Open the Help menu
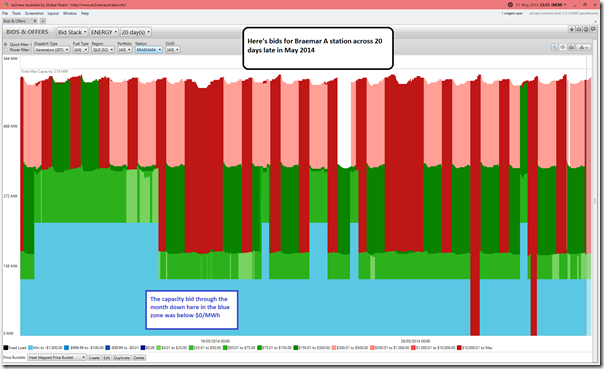Screen dimensions: 604x369 tap(85, 13)
